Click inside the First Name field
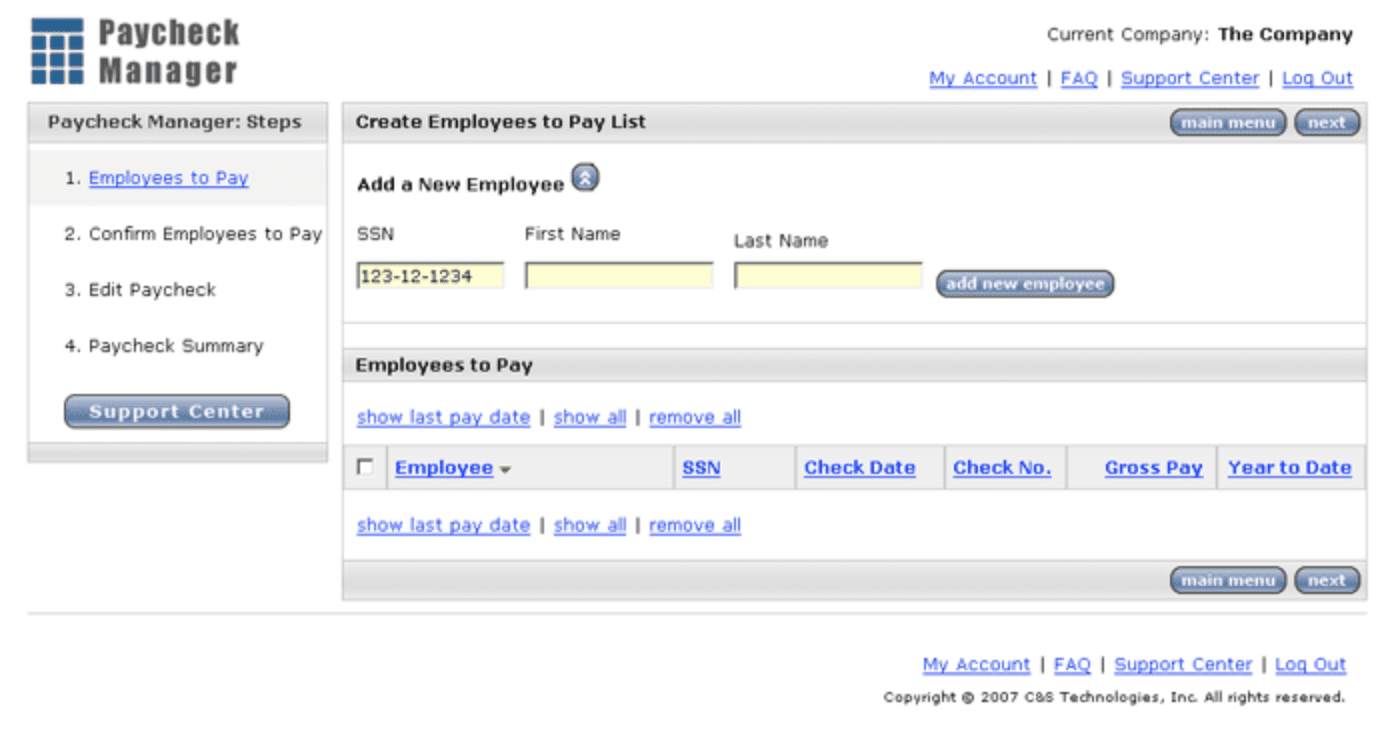Screen dimensions: 1392x734 pos(617,274)
